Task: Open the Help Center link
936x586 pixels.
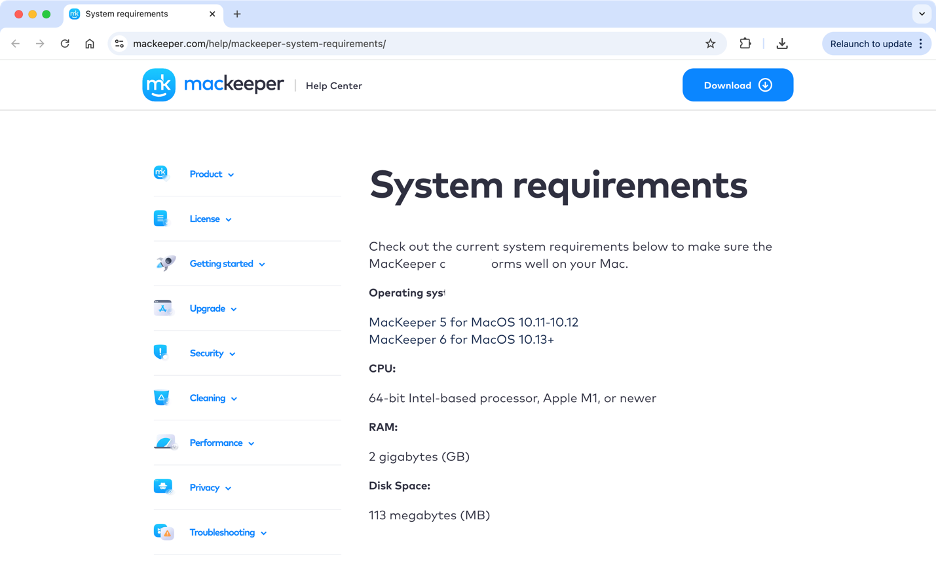Action: point(333,86)
